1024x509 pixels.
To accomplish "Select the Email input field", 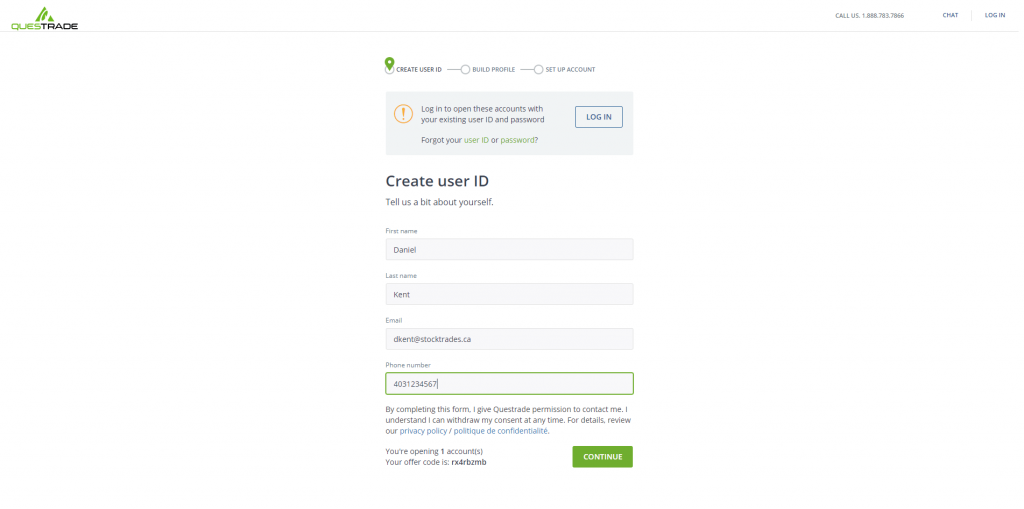I will click(x=509, y=339).
